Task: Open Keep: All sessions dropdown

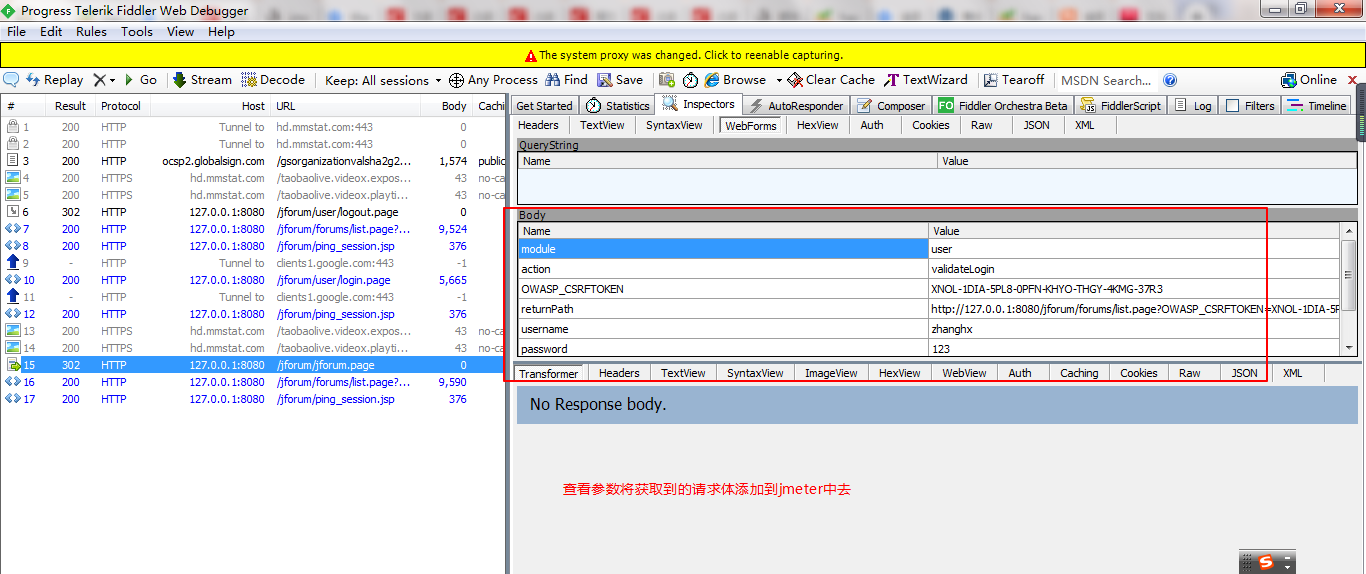Action: [383, 80]
